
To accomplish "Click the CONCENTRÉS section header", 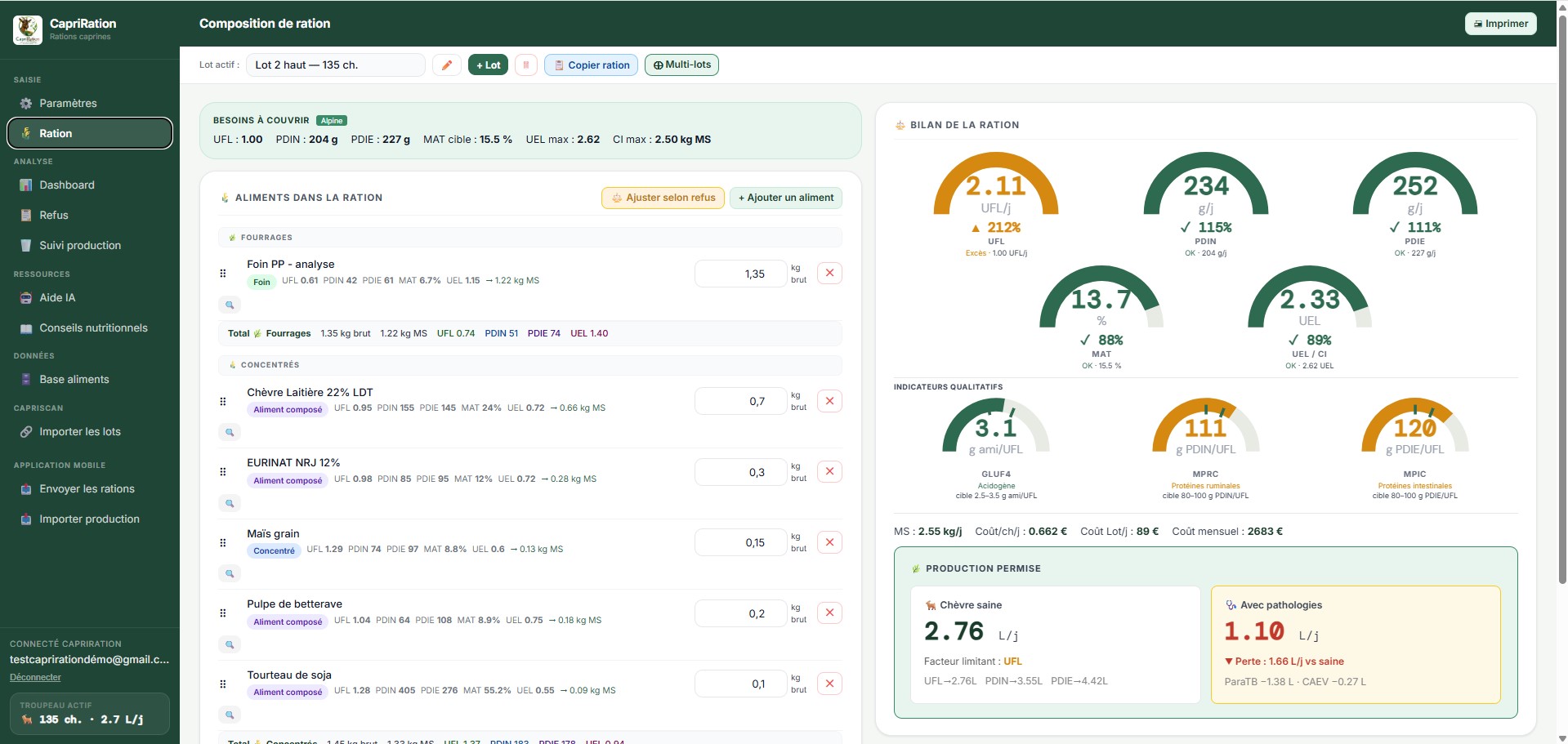I will coord(530,365).
